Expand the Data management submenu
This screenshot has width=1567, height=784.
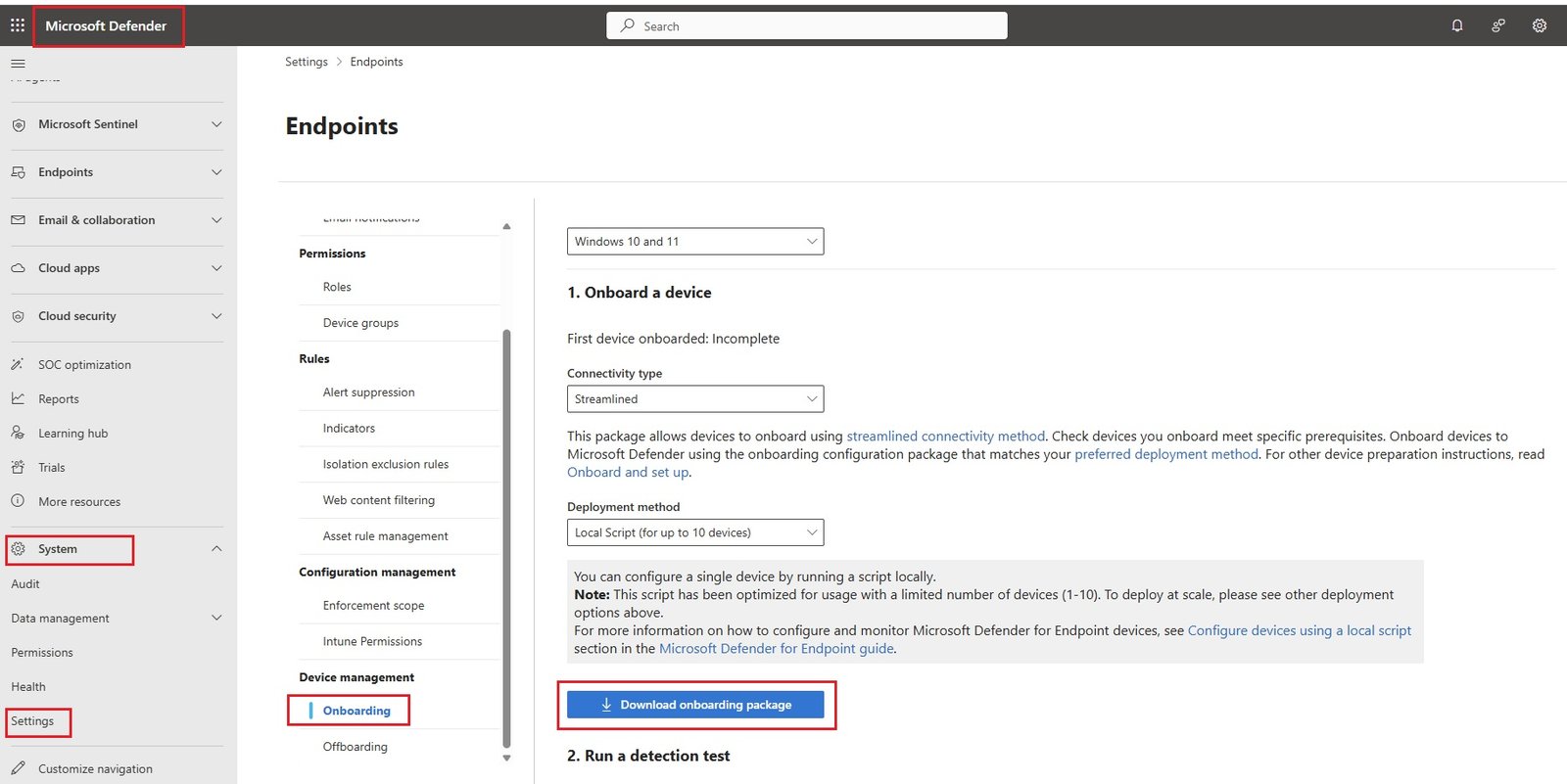pos(216,618)
